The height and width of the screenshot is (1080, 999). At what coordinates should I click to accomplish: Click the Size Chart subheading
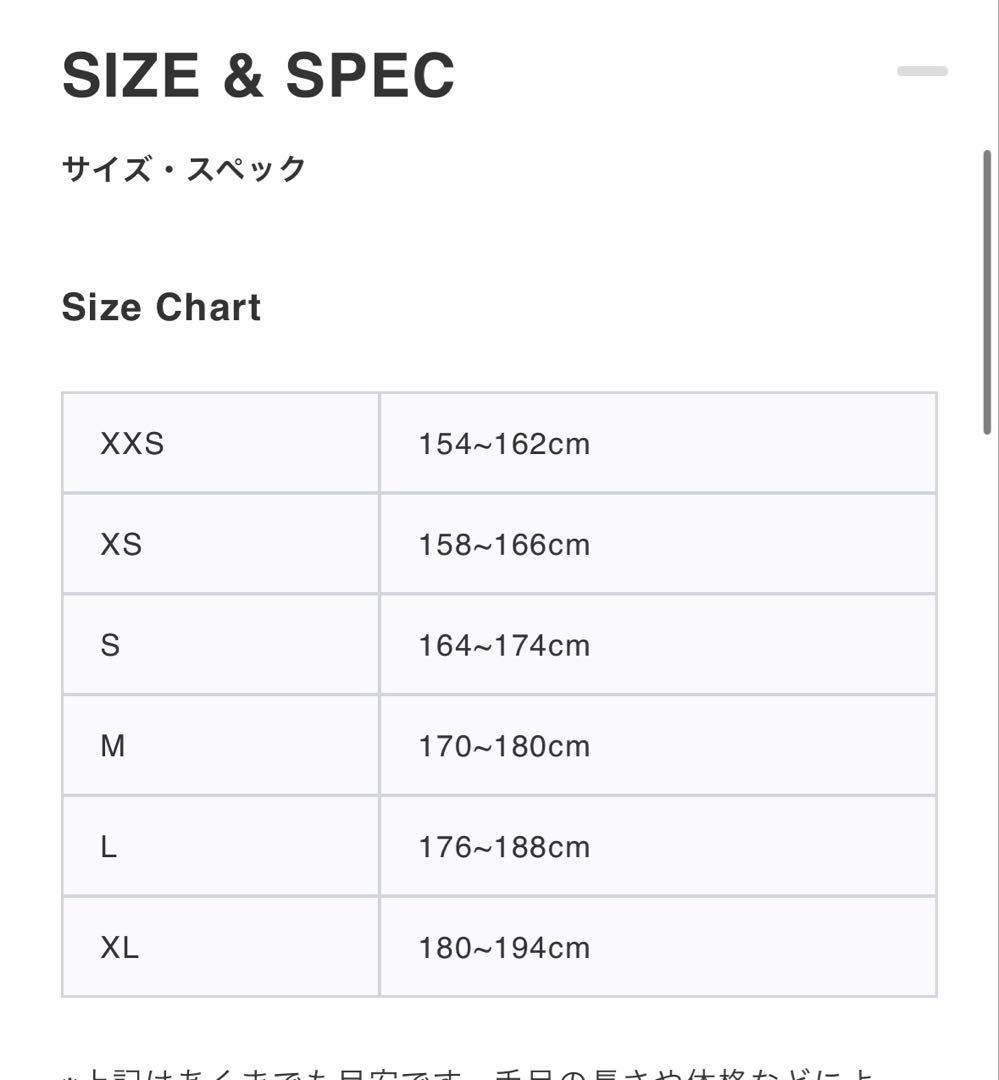point(161,307)
